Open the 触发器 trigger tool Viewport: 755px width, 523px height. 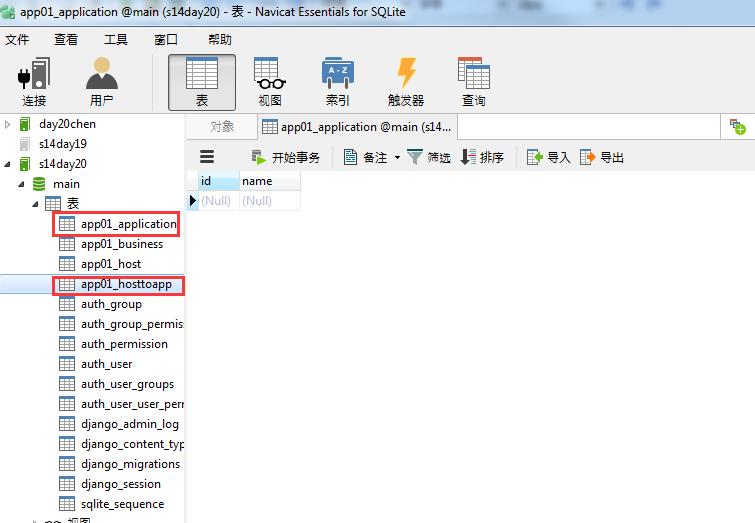(x=406, y=82)
